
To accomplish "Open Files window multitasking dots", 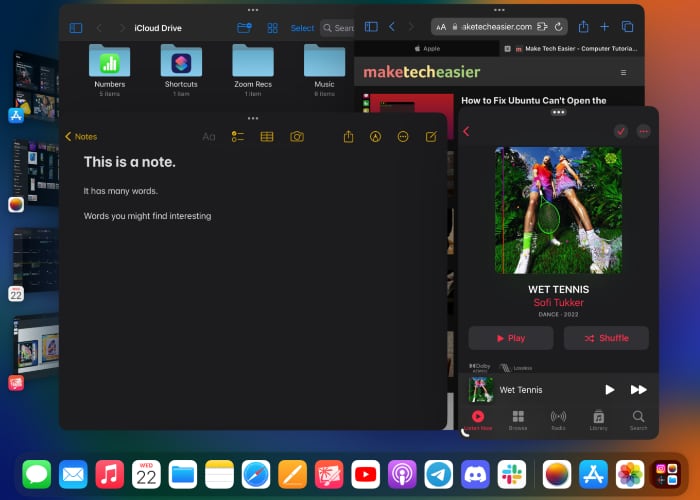I will 253,10.
